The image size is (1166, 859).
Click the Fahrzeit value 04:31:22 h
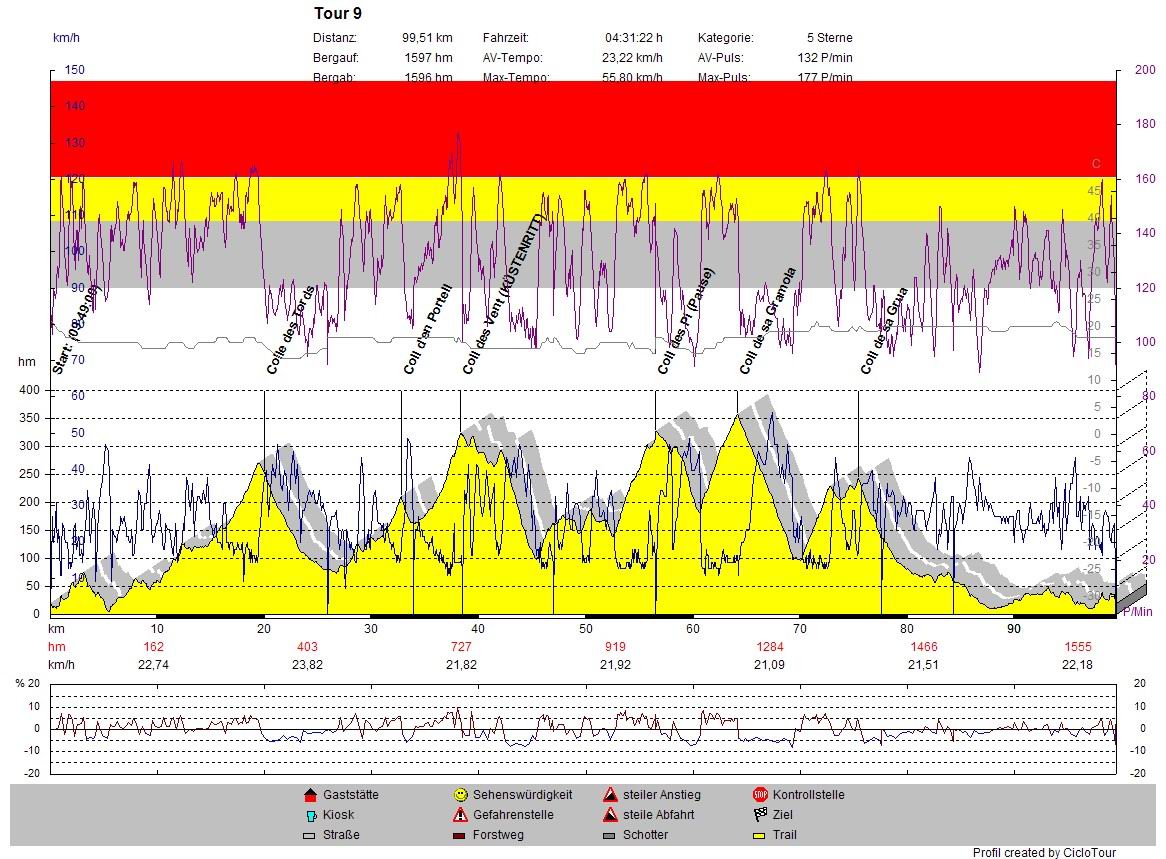(633, 38)
